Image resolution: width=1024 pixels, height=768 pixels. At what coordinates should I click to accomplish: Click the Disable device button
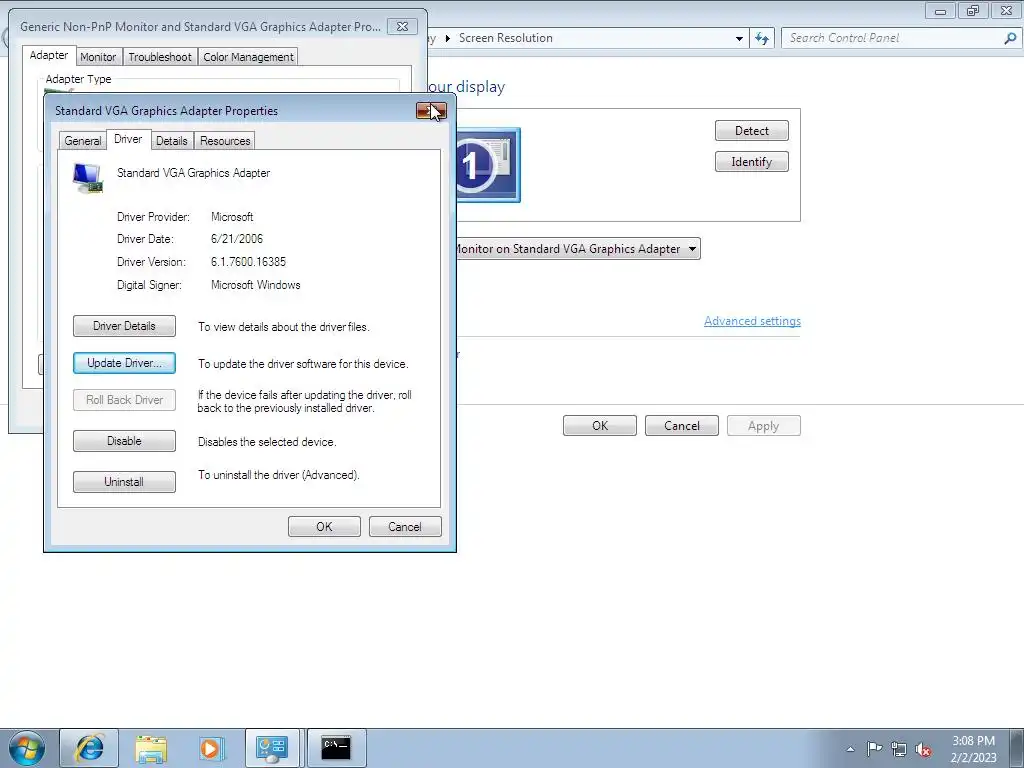point(124,441)
